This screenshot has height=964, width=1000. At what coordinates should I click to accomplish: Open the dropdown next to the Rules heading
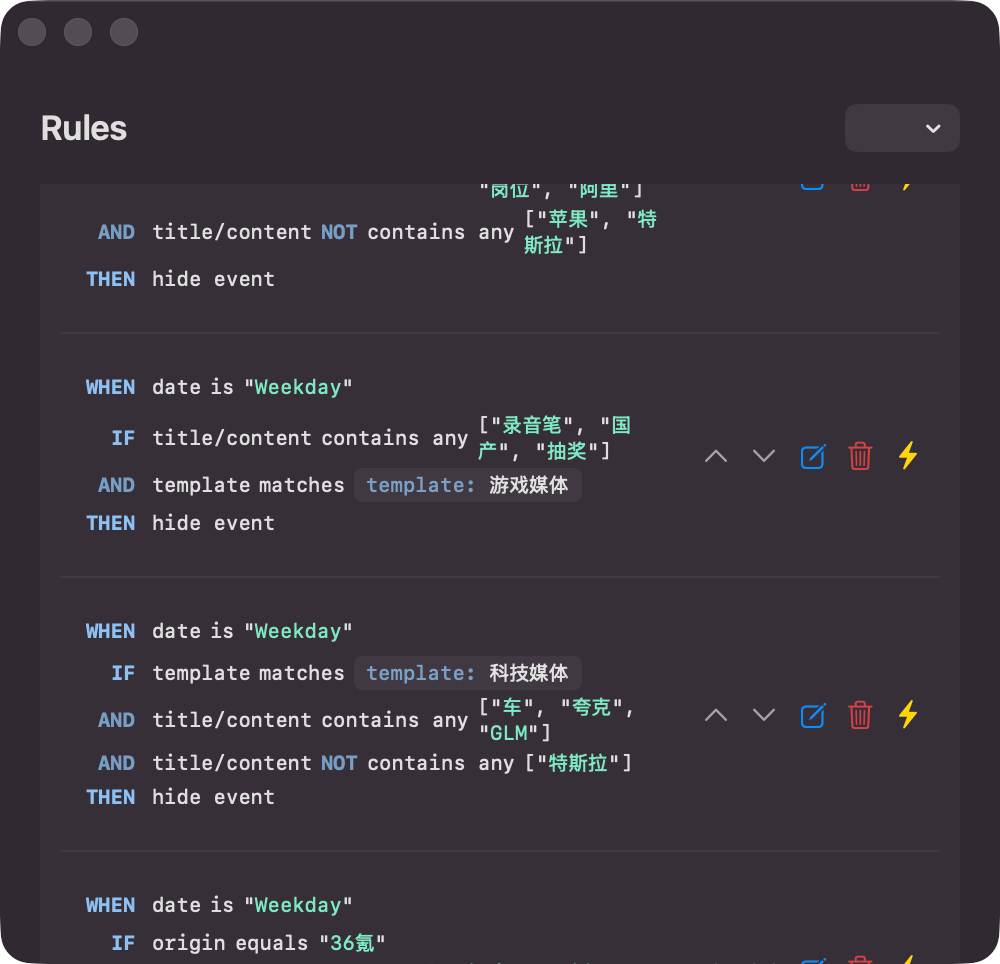(x=902, y=128)
